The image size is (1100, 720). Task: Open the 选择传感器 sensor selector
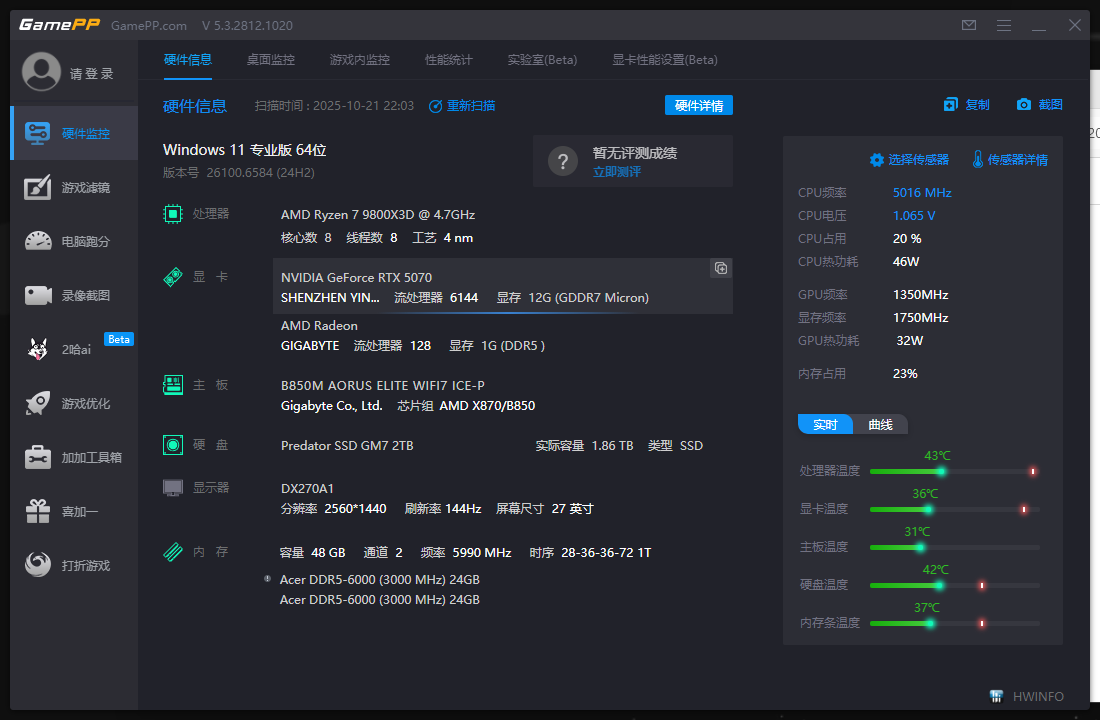(x=908, y=160)
